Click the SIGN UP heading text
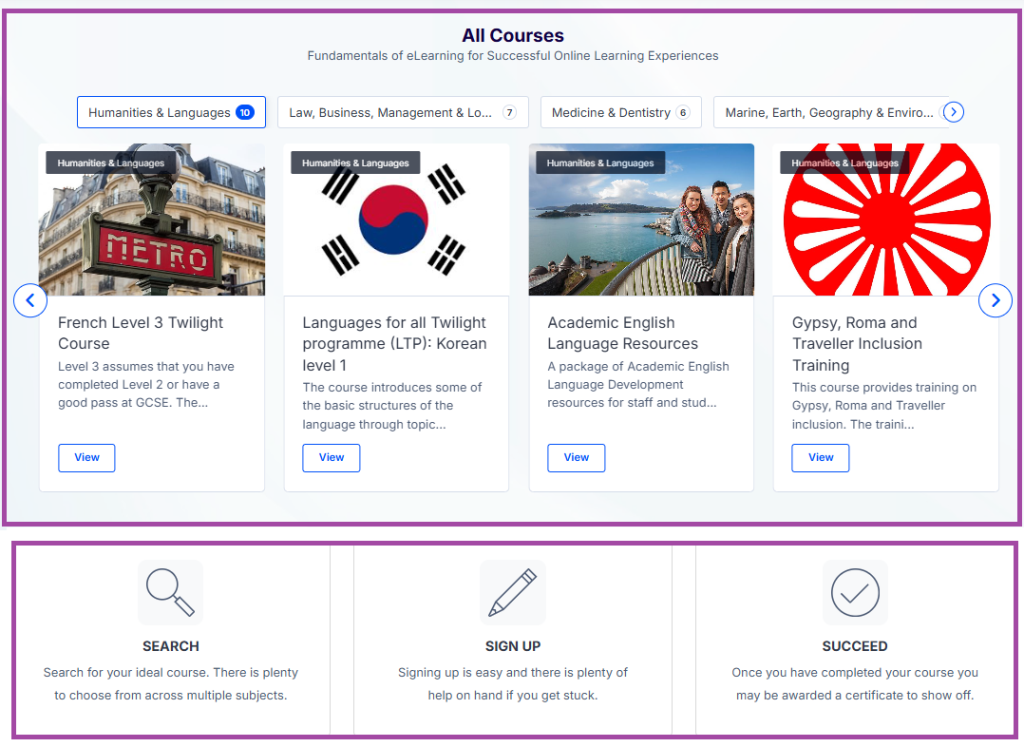Screen dimensions: 1024x747 (x=513, y=646)
